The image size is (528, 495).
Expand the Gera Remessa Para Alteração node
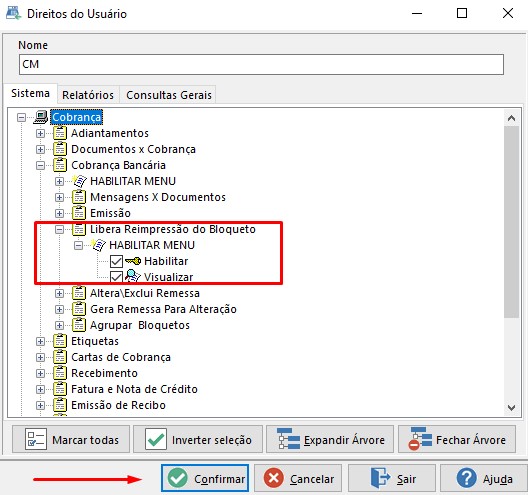click(x=59, y=309)
